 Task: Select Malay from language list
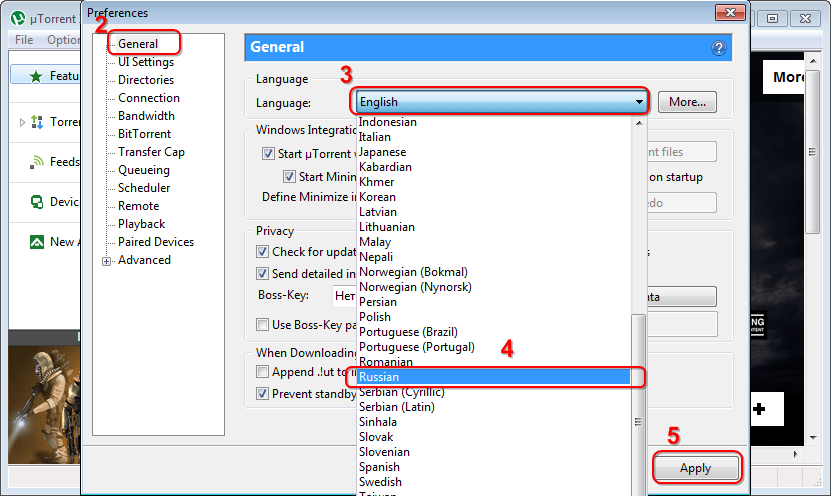(x=494, y=242)
